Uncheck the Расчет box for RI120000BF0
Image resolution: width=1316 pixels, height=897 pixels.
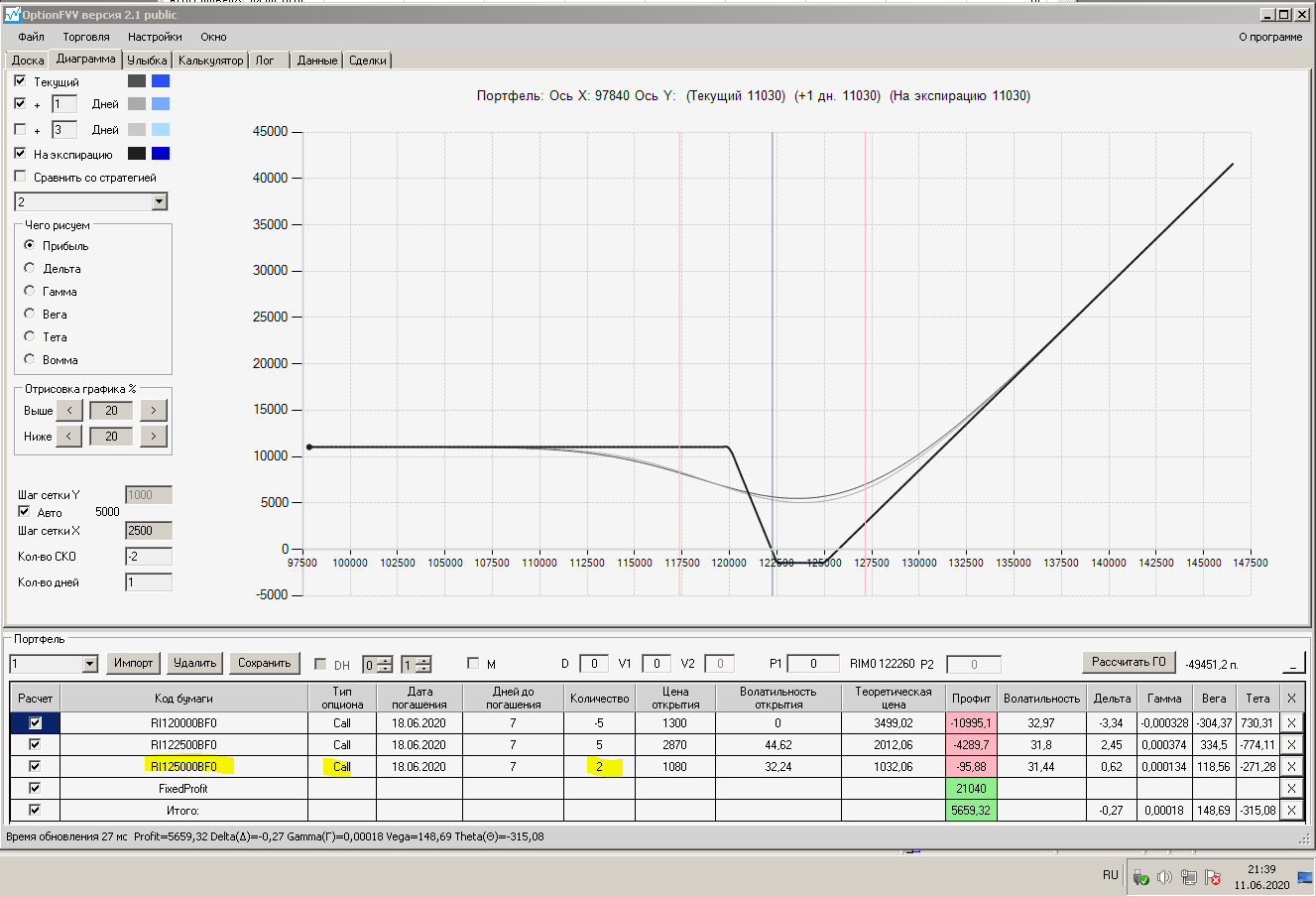[x=35, y=722]
